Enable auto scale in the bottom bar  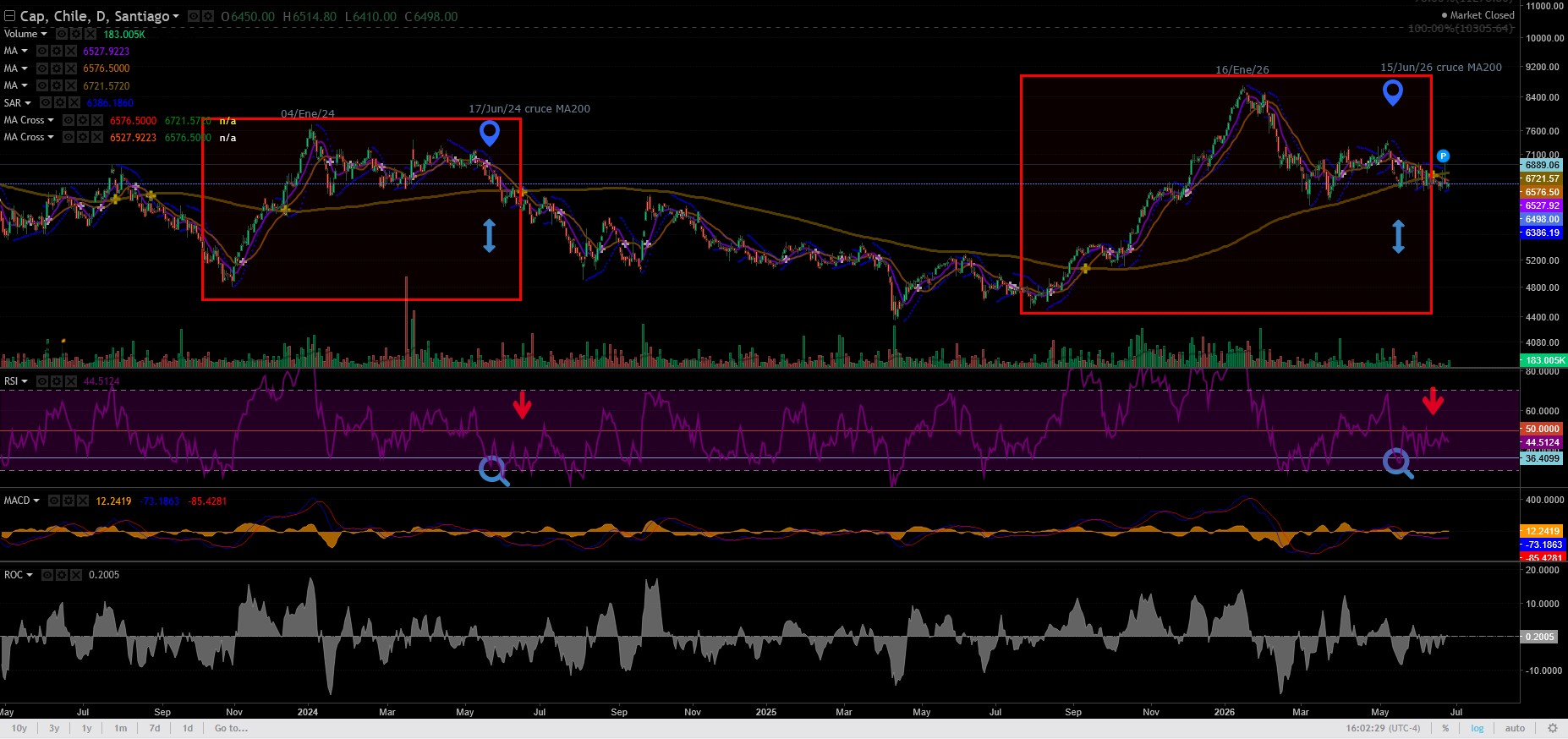point(1515,728)
